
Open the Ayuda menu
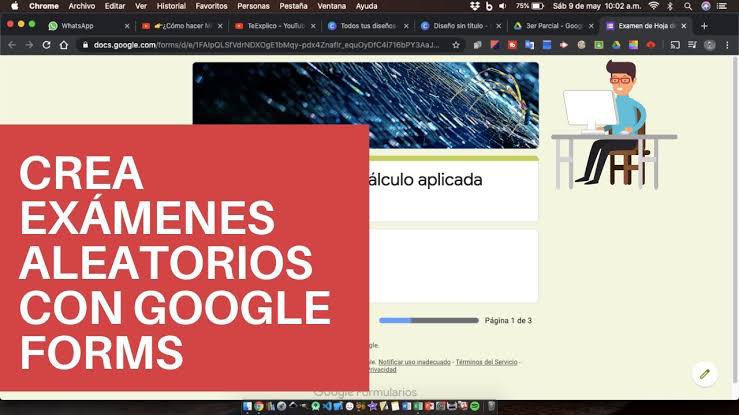point(366,6)
